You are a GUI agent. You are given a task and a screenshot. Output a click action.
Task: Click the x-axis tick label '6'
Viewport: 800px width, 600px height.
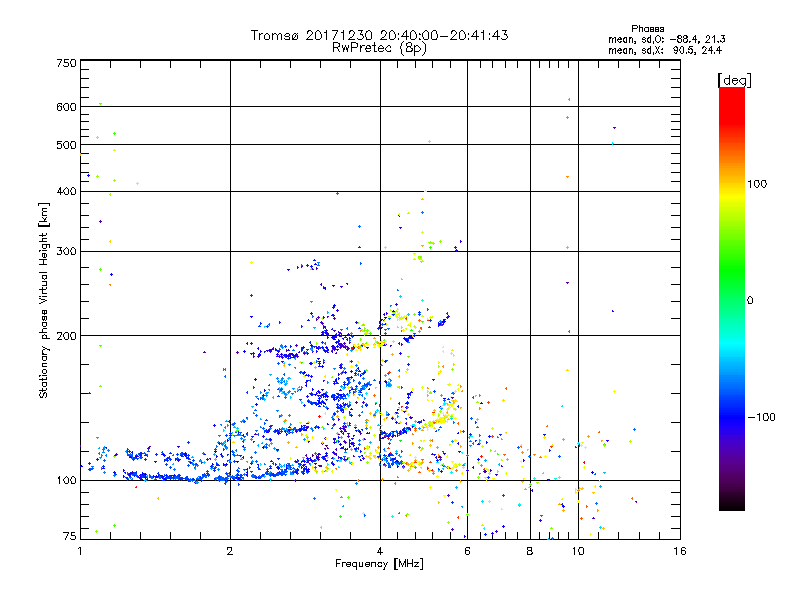[x=467, y=551]
